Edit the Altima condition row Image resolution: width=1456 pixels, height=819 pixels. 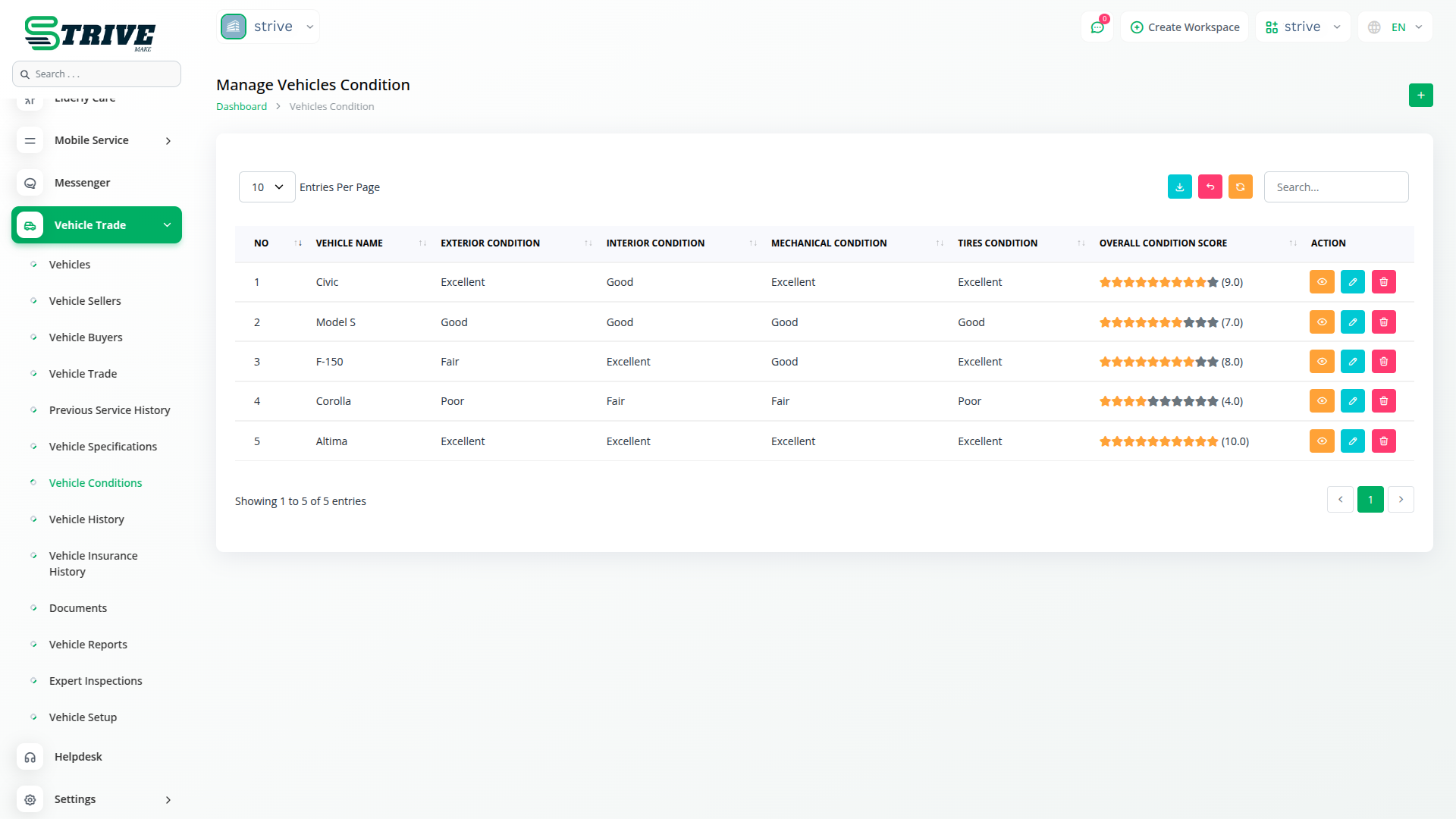tap(1352, 441)
